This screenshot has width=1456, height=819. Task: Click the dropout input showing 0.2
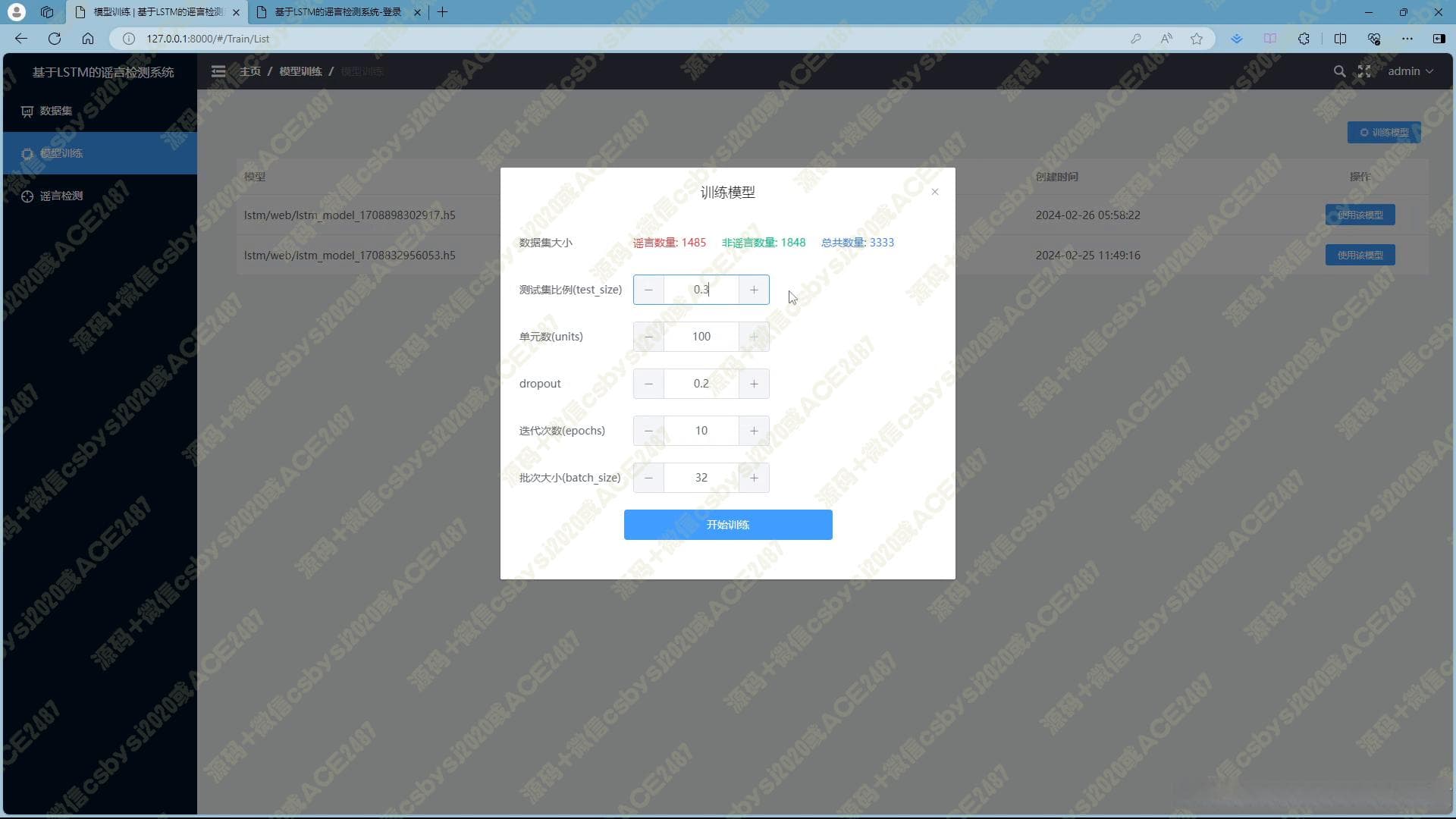(x=701, y=384)
